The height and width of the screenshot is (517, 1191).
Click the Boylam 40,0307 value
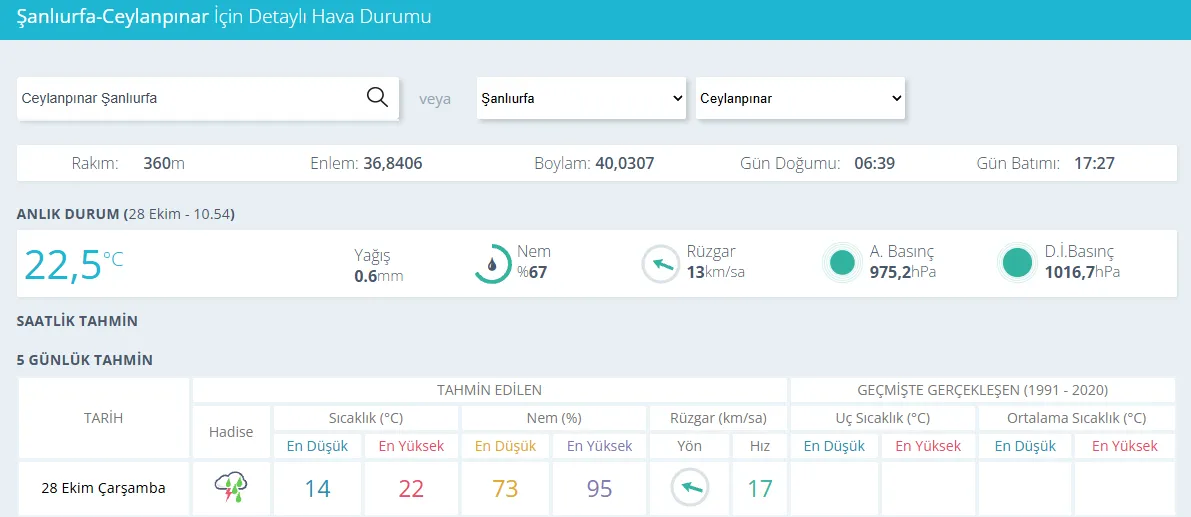point(625,163)
